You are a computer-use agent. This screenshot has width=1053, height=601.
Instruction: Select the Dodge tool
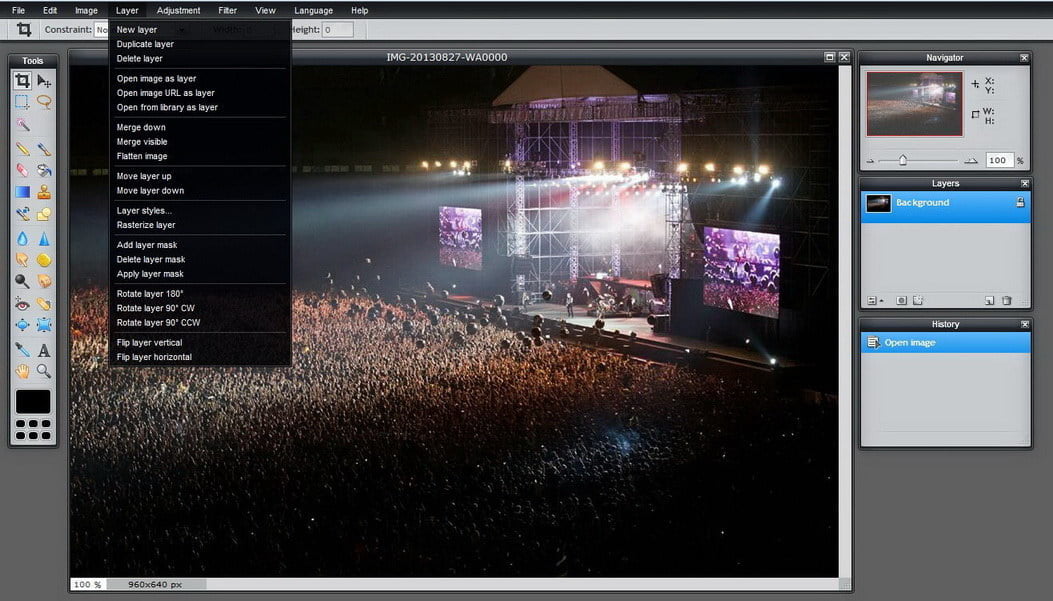pyautogui.click(x=22, y=281)
